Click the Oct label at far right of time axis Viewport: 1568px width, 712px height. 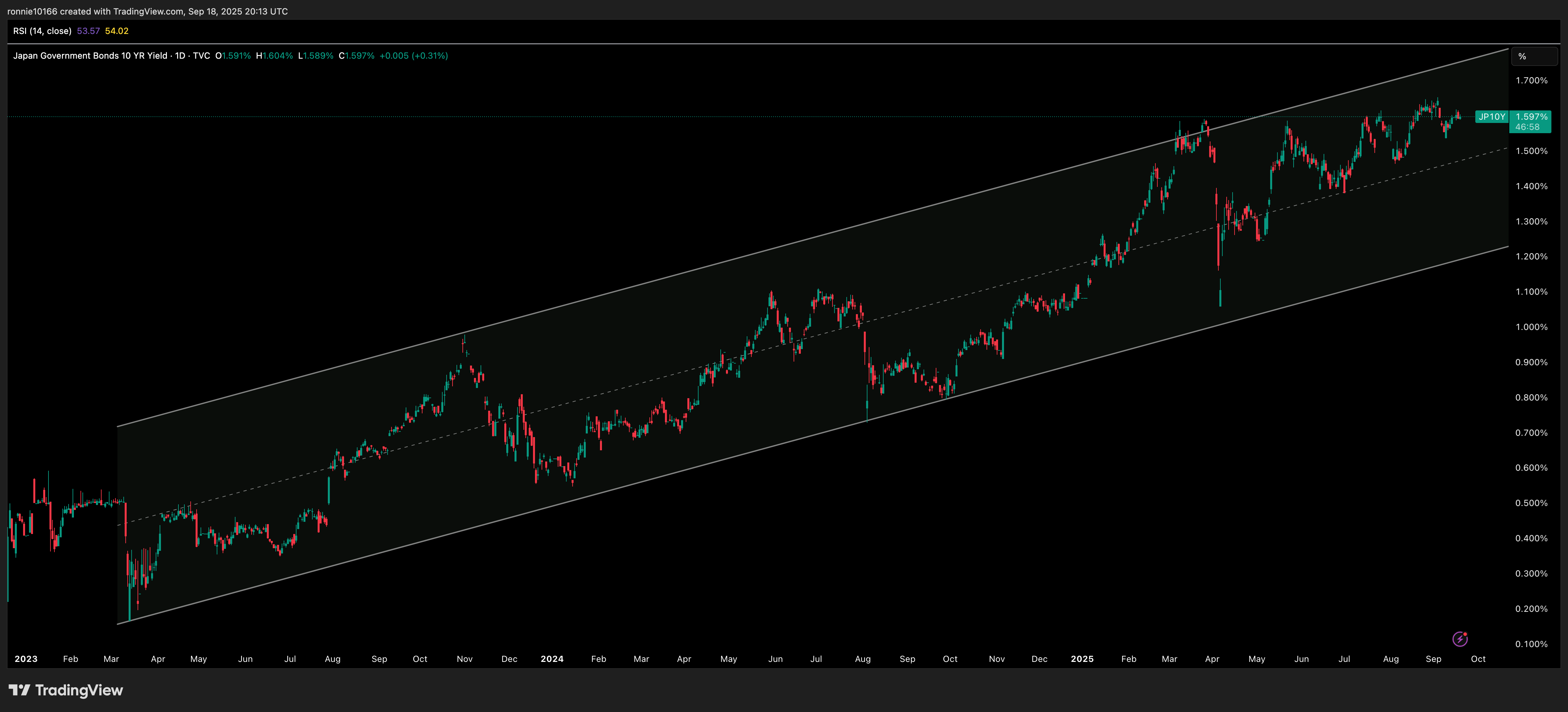pyautogui.click(x=1478, y=659)
